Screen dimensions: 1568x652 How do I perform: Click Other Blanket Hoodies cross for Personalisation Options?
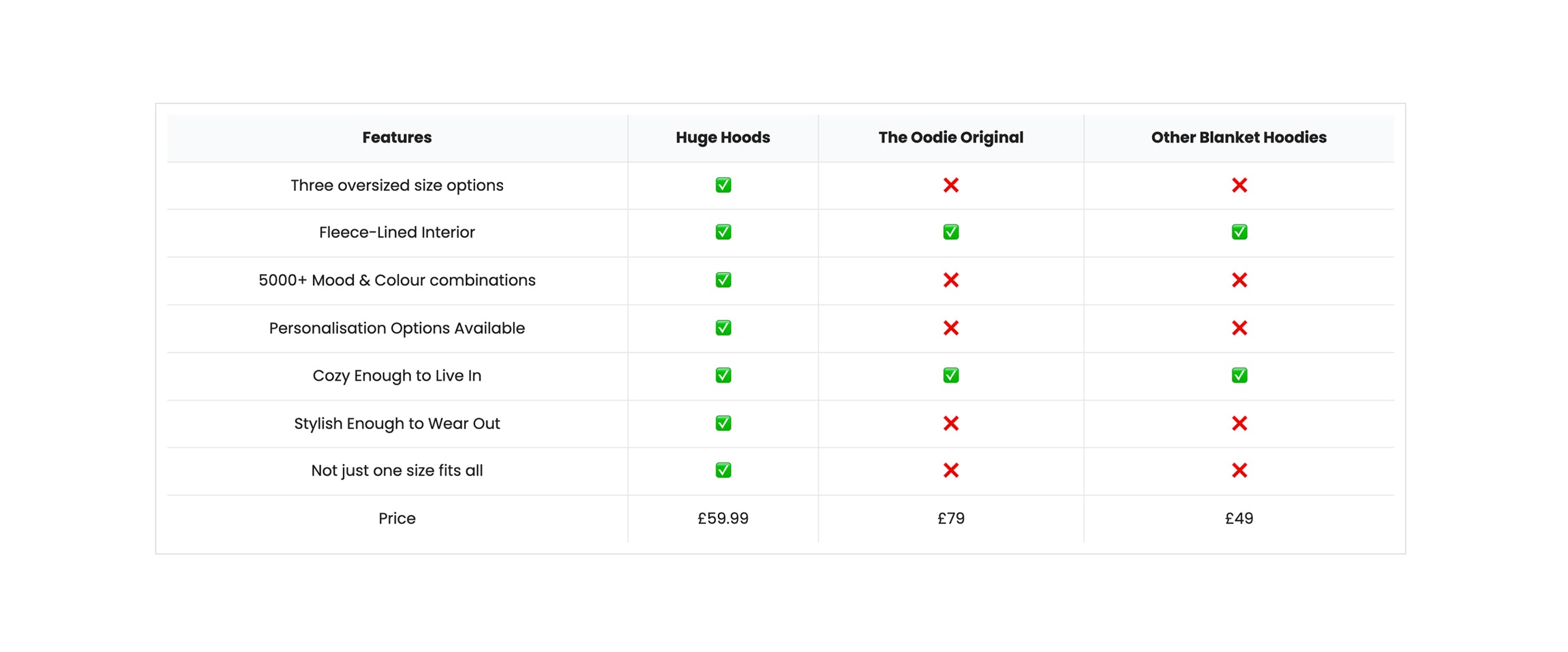click(x=1239, y=328)
